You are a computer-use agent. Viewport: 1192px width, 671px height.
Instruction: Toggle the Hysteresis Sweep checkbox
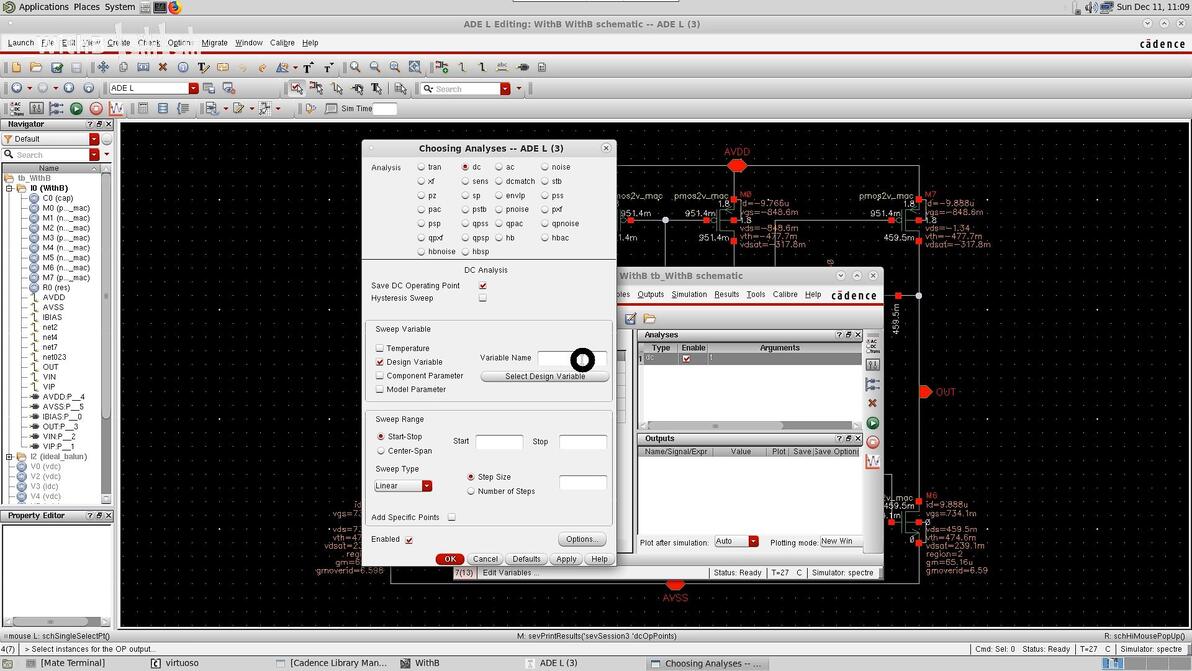[482, 298]
